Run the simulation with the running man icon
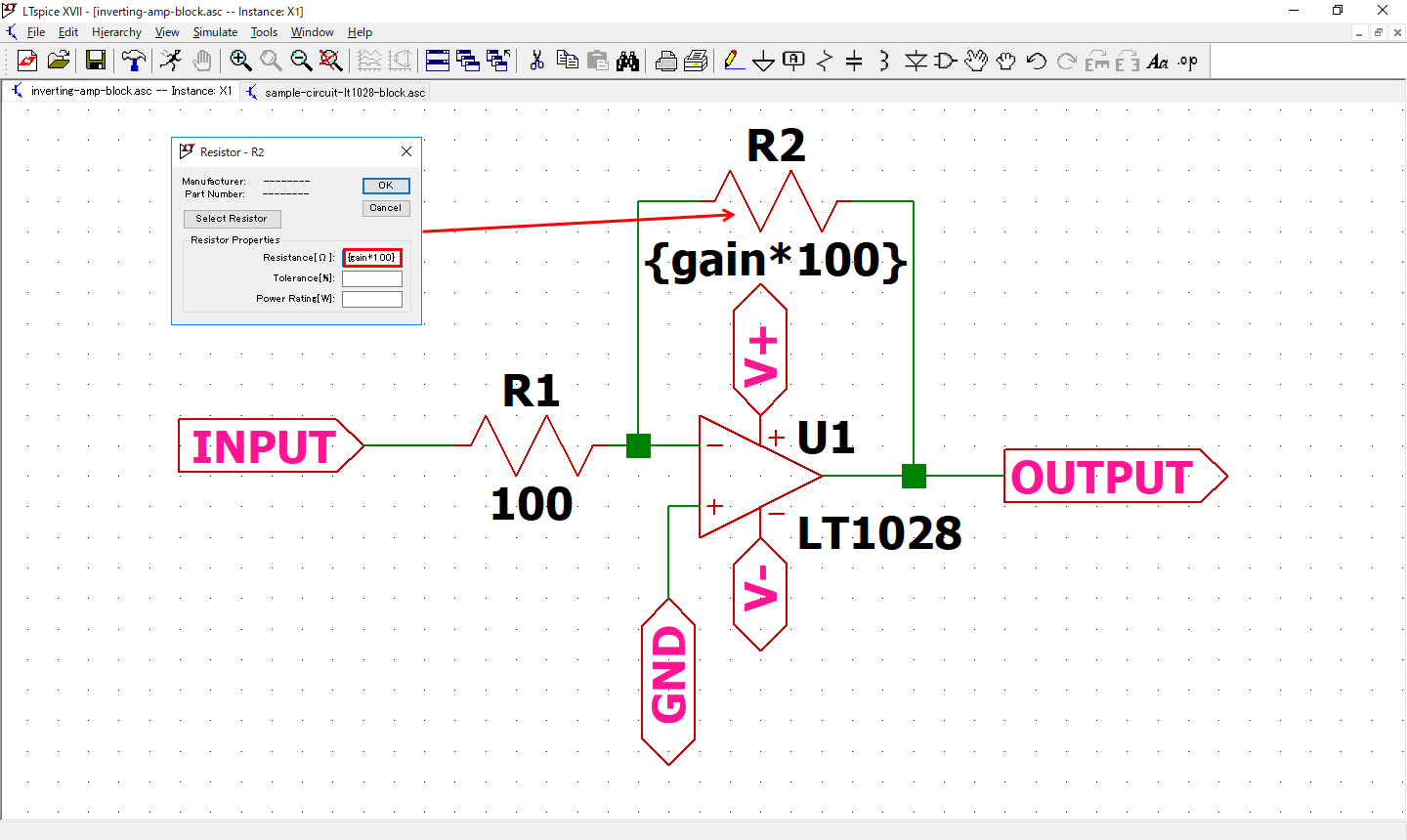Screen dimensions: 1407x840 pos(171,61)
